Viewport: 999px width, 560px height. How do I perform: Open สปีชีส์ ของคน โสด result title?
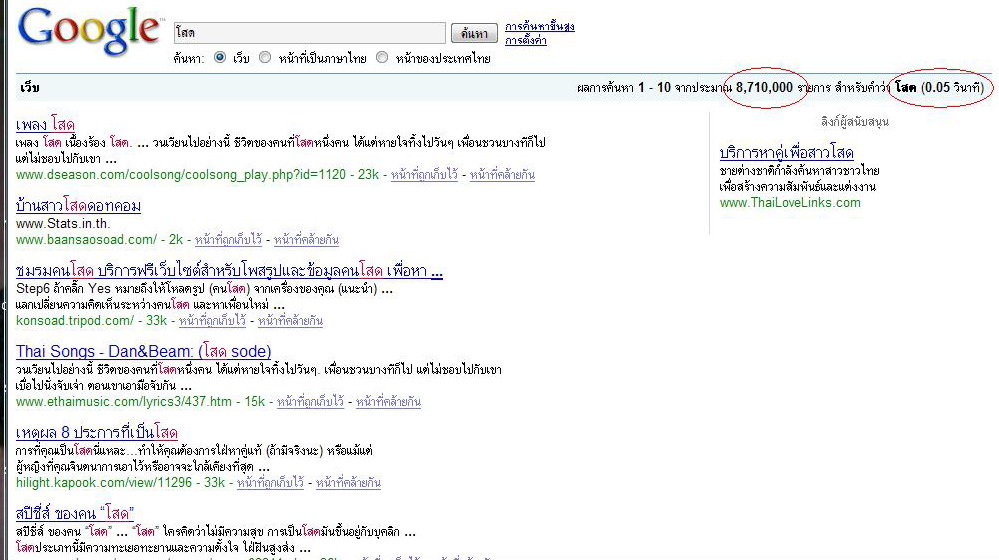(x=75, y=513)
